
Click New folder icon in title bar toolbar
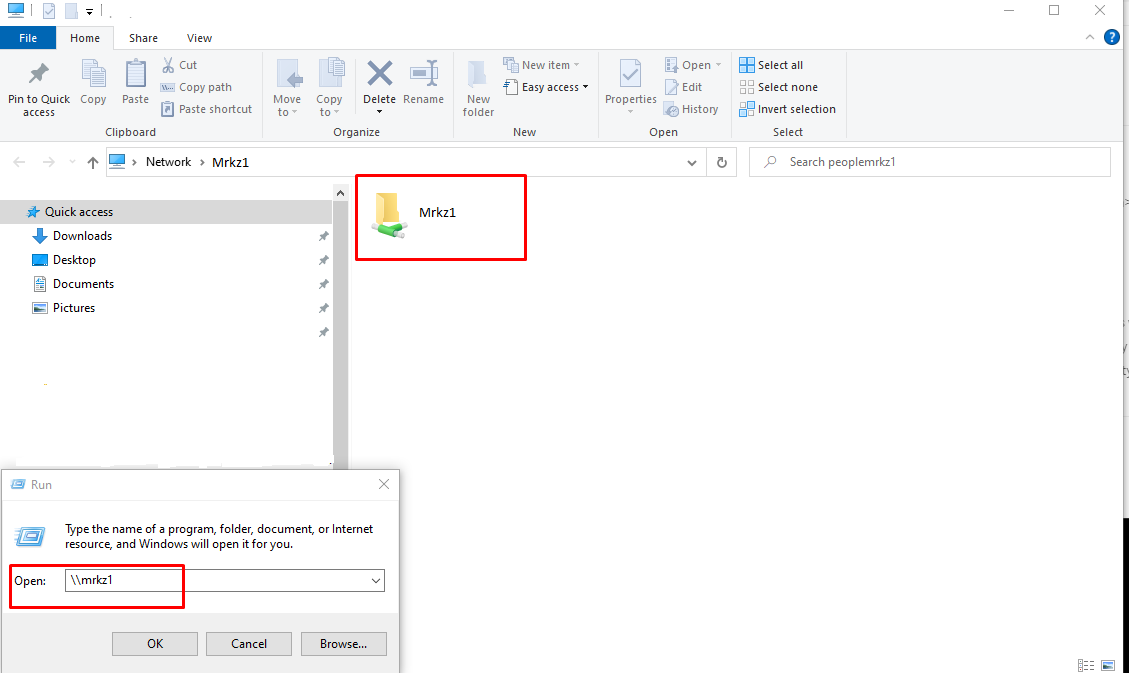pyautogui.click(x=71, y=11)
